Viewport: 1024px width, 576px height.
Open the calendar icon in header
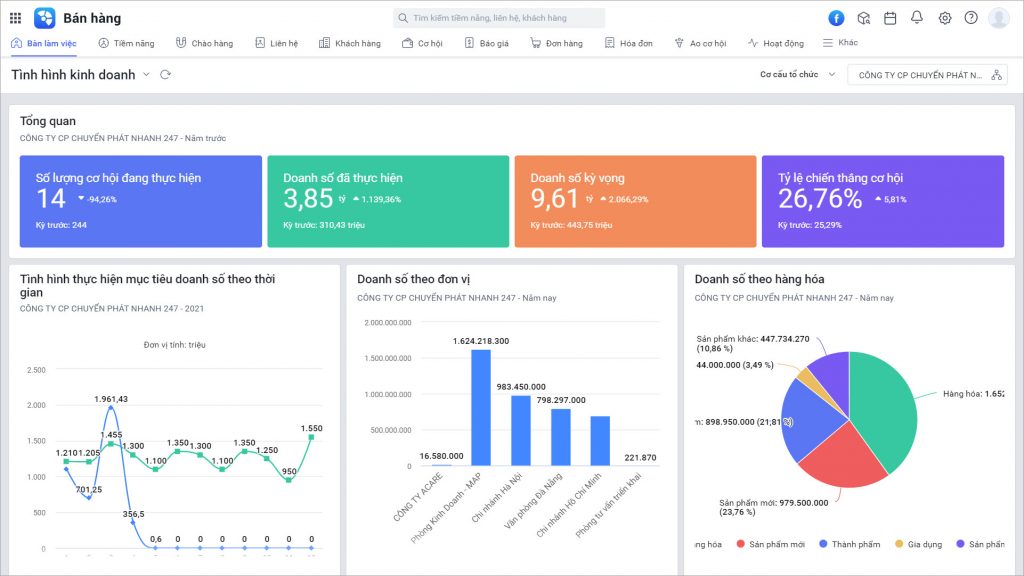890,18
